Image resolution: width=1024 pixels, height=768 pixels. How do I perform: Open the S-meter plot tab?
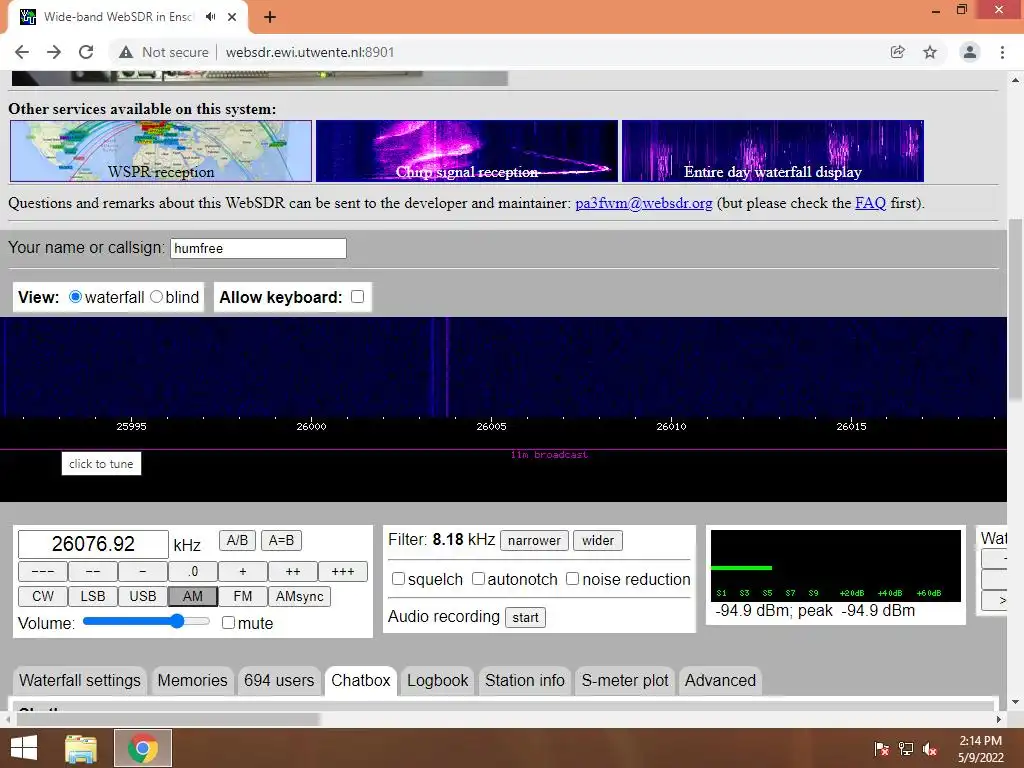[x=625, y=680]
